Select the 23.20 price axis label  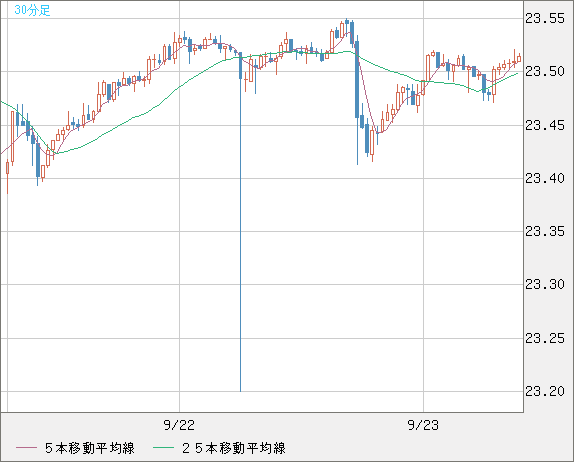pos(545,392)
